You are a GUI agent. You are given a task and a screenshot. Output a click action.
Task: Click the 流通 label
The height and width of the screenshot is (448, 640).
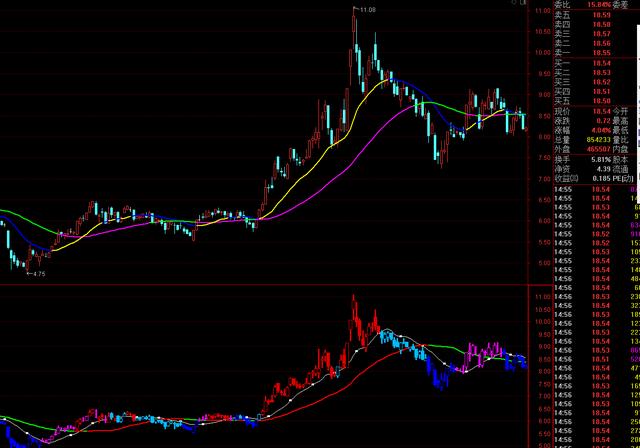coord(620,169)
